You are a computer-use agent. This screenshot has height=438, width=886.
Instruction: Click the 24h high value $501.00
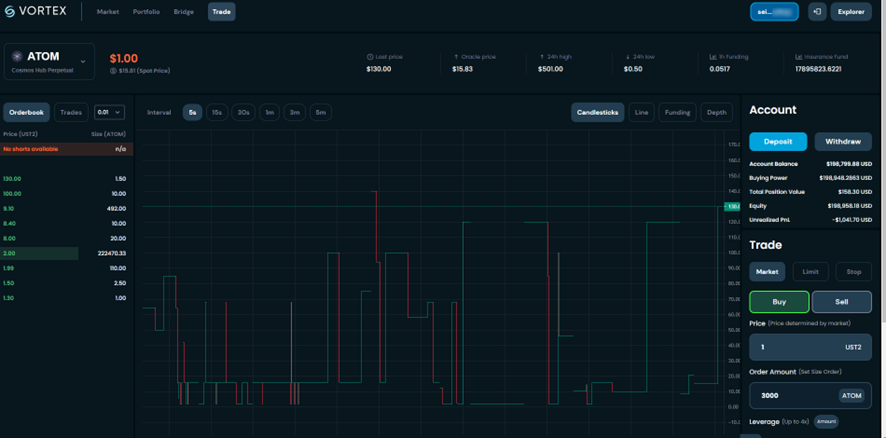pyautogui.click(x=550, y=69)
